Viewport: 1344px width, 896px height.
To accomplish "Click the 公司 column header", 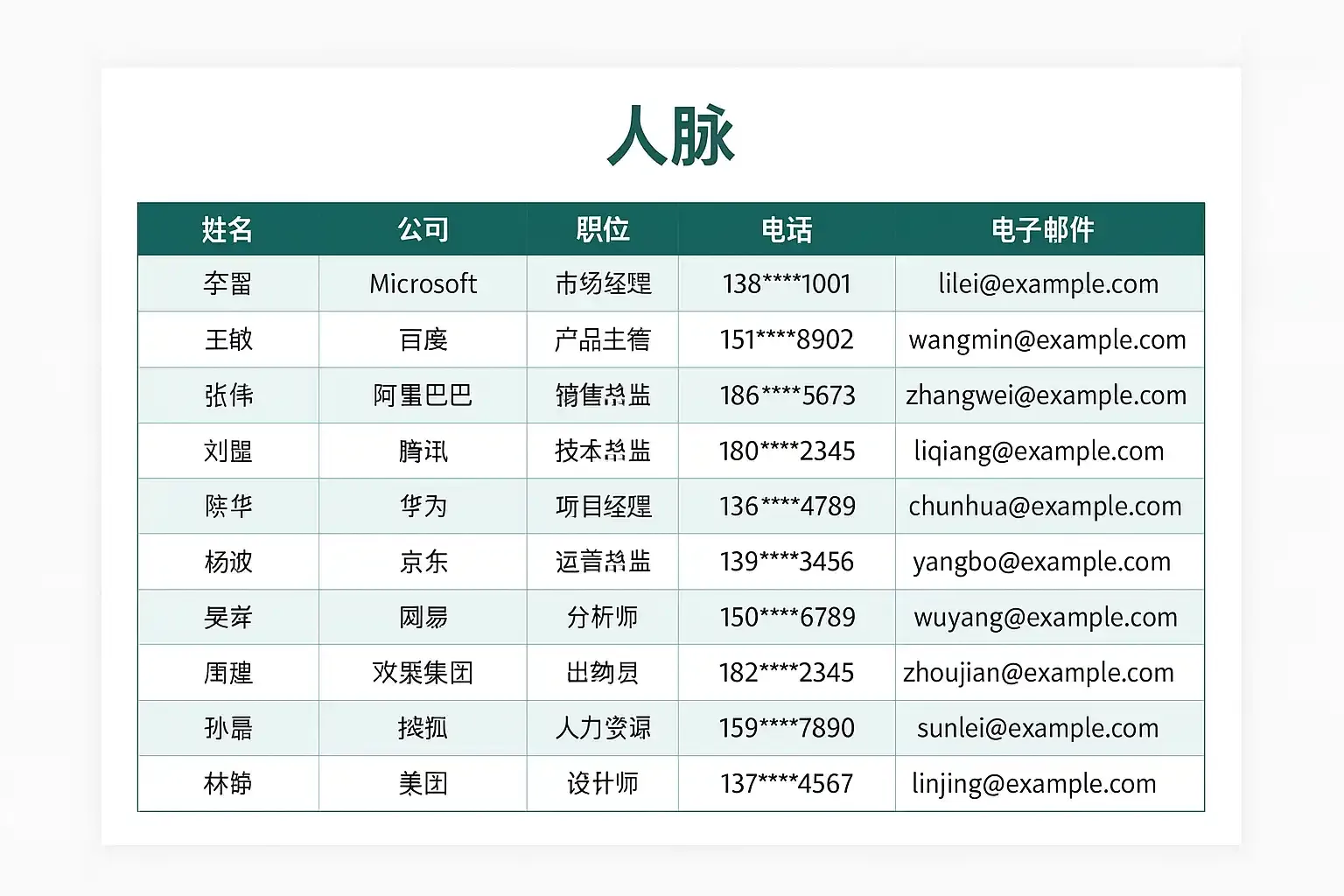I will coord(423,228).
